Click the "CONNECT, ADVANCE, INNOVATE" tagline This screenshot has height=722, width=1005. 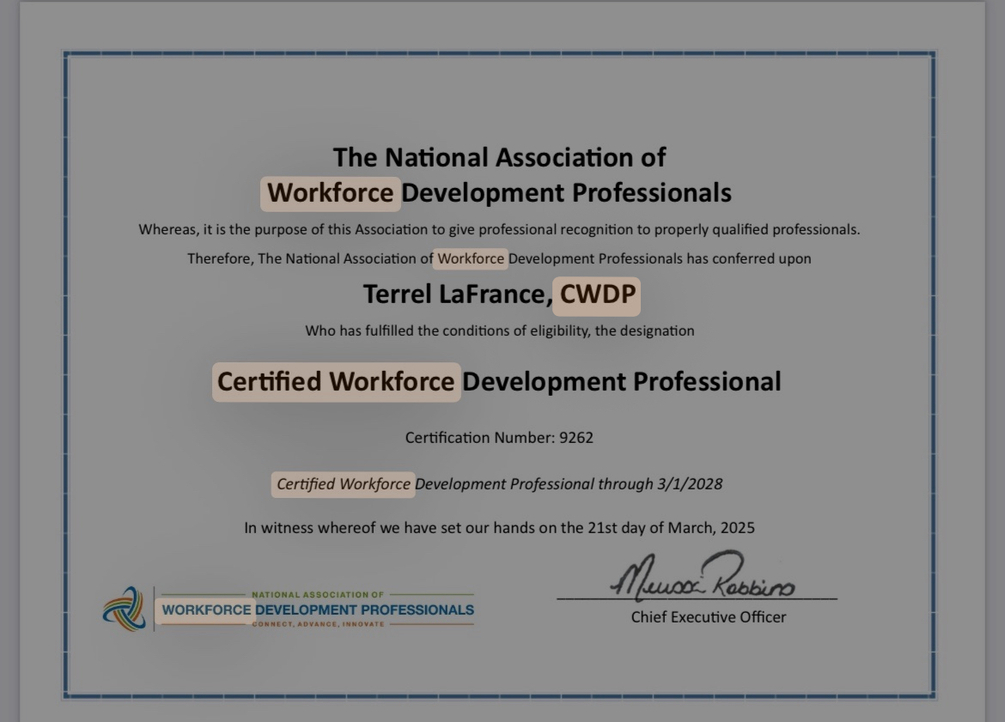click(x=318, y=624)
